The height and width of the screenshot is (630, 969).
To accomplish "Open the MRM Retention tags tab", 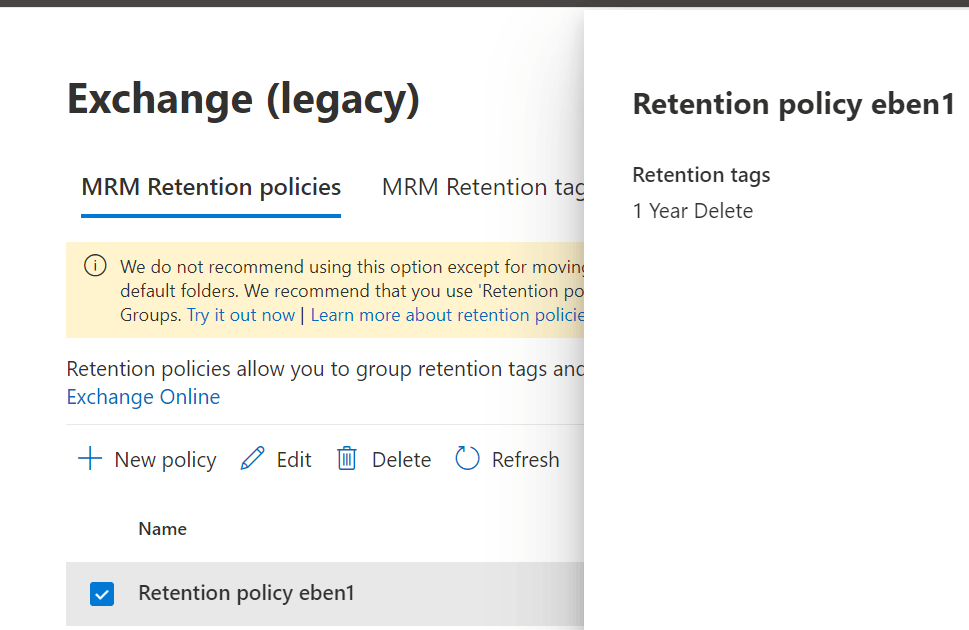I will coord(480,187).
